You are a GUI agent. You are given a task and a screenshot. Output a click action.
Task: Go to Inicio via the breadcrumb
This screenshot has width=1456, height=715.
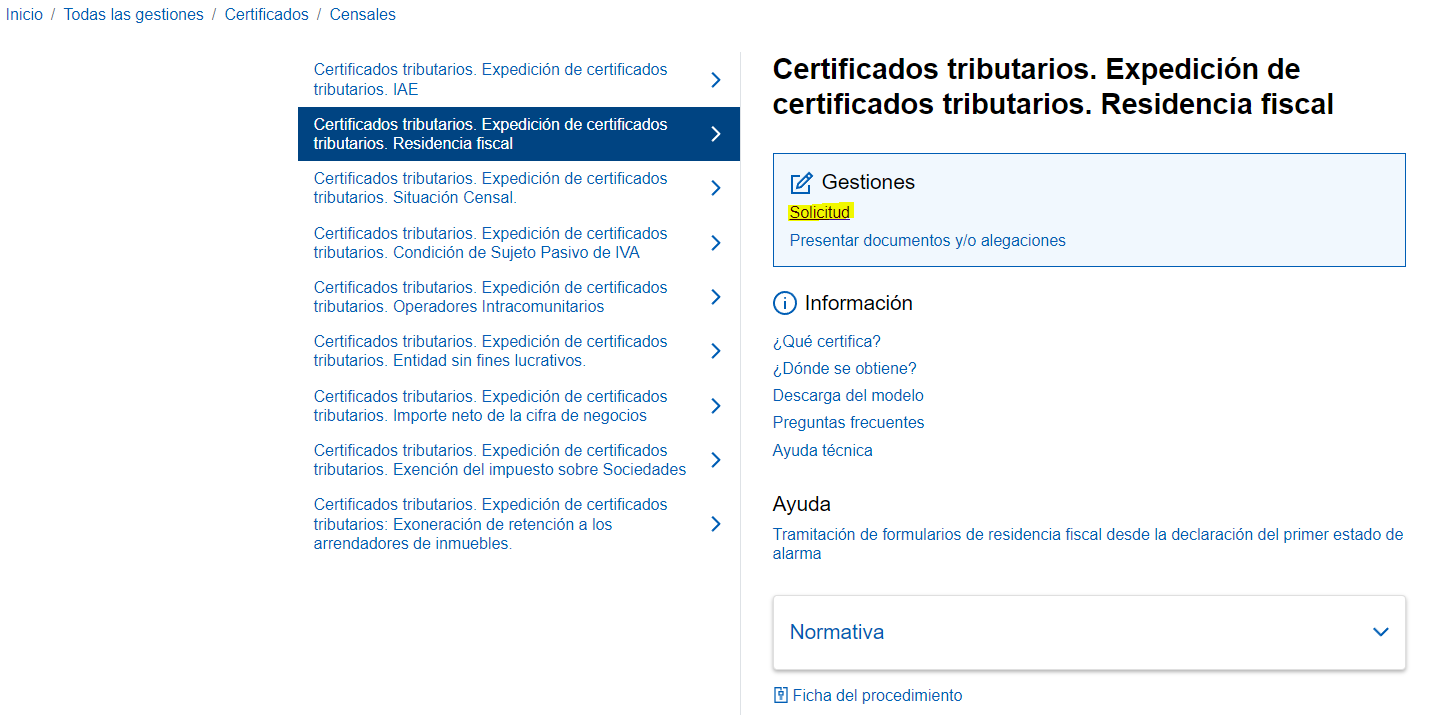click(x=24, y=14)
